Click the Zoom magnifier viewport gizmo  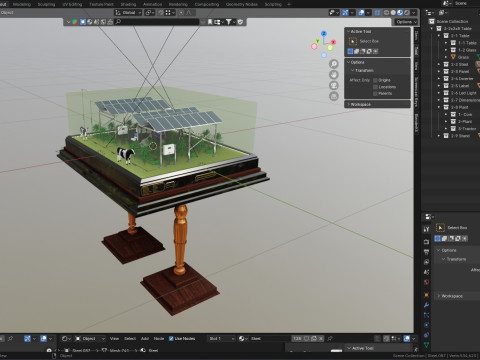tap(334, 64)
